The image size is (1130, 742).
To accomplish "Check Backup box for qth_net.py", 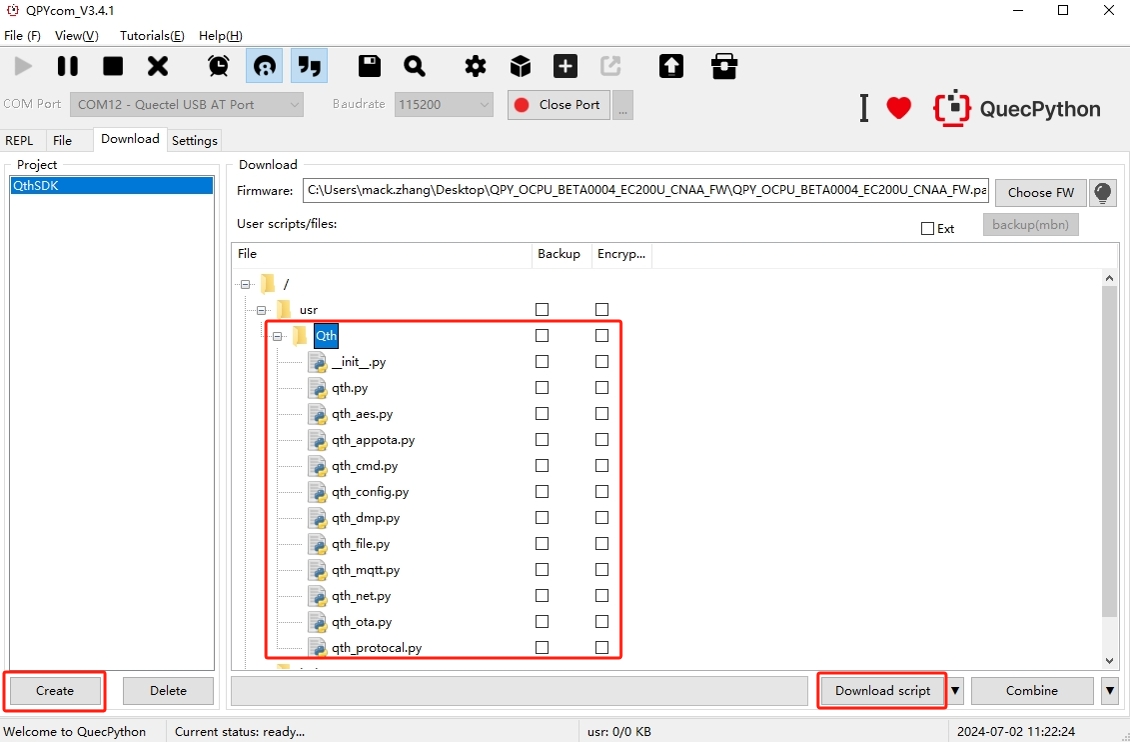I will pyautogui.click(x=542, y=596).
